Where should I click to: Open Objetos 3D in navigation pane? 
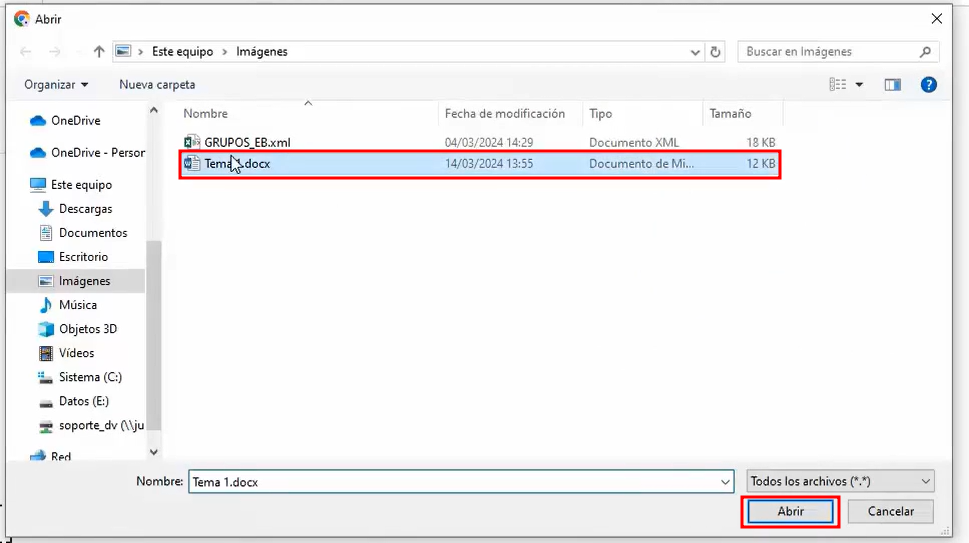[x=87, y=329]
